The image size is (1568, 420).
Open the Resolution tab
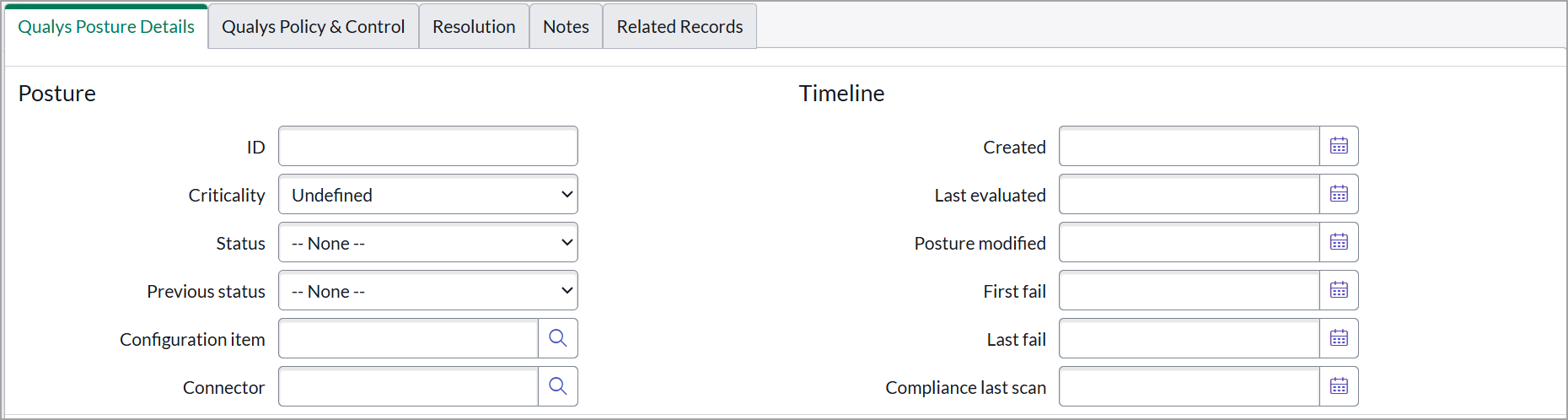click(474, 27)
